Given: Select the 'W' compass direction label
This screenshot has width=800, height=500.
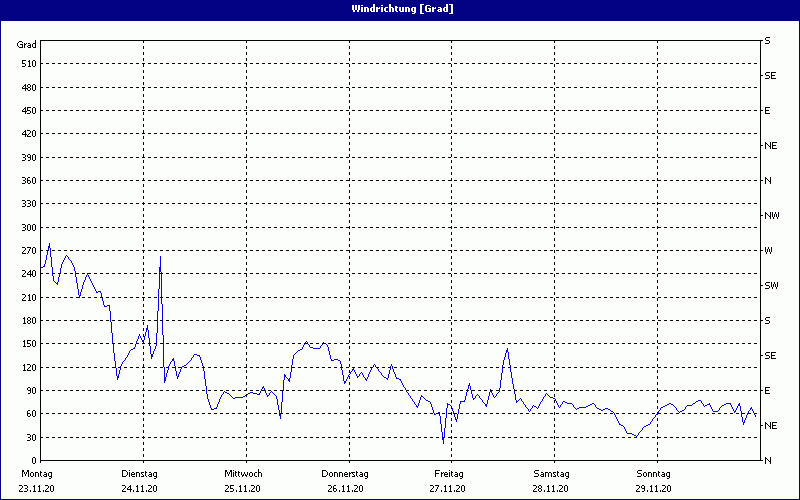Looking at the screenshot, I should 768,251.
